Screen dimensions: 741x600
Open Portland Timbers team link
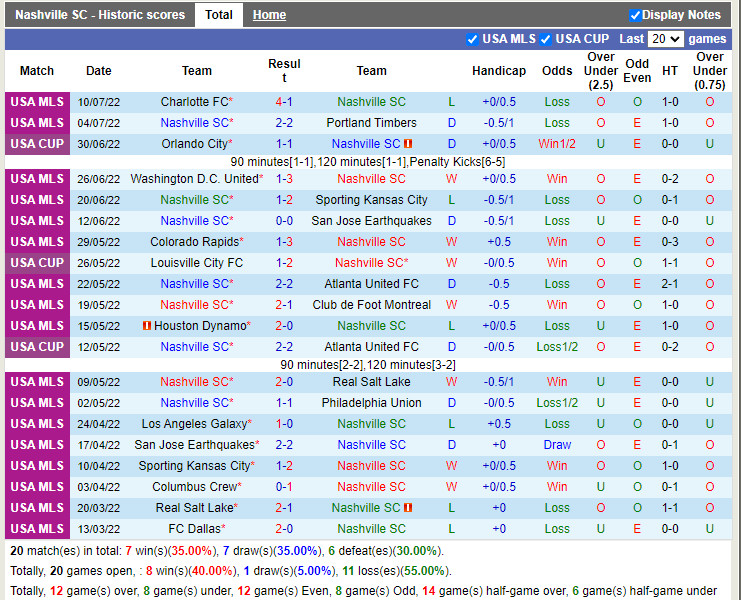tap(371, 123)
